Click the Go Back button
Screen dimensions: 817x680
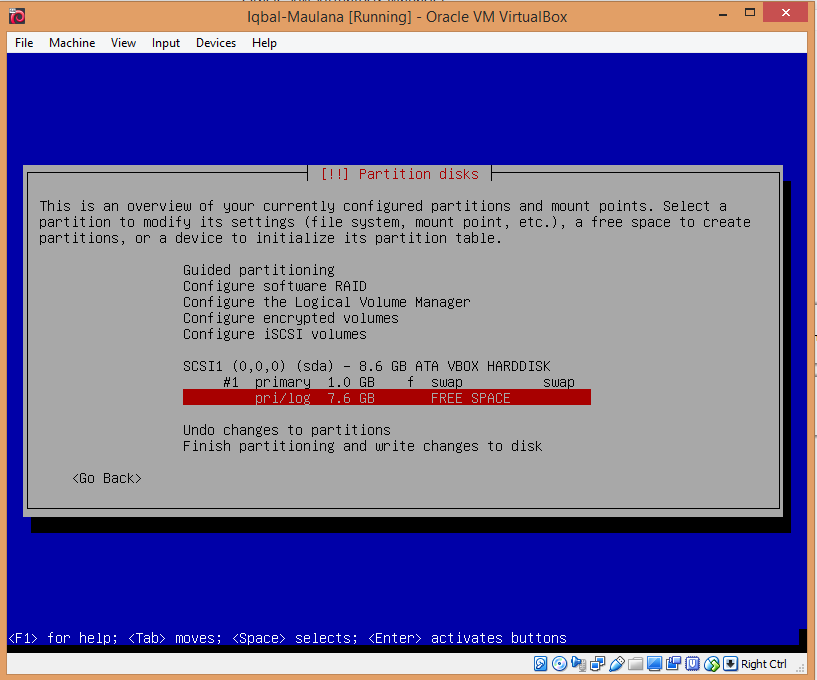[107, 478]
